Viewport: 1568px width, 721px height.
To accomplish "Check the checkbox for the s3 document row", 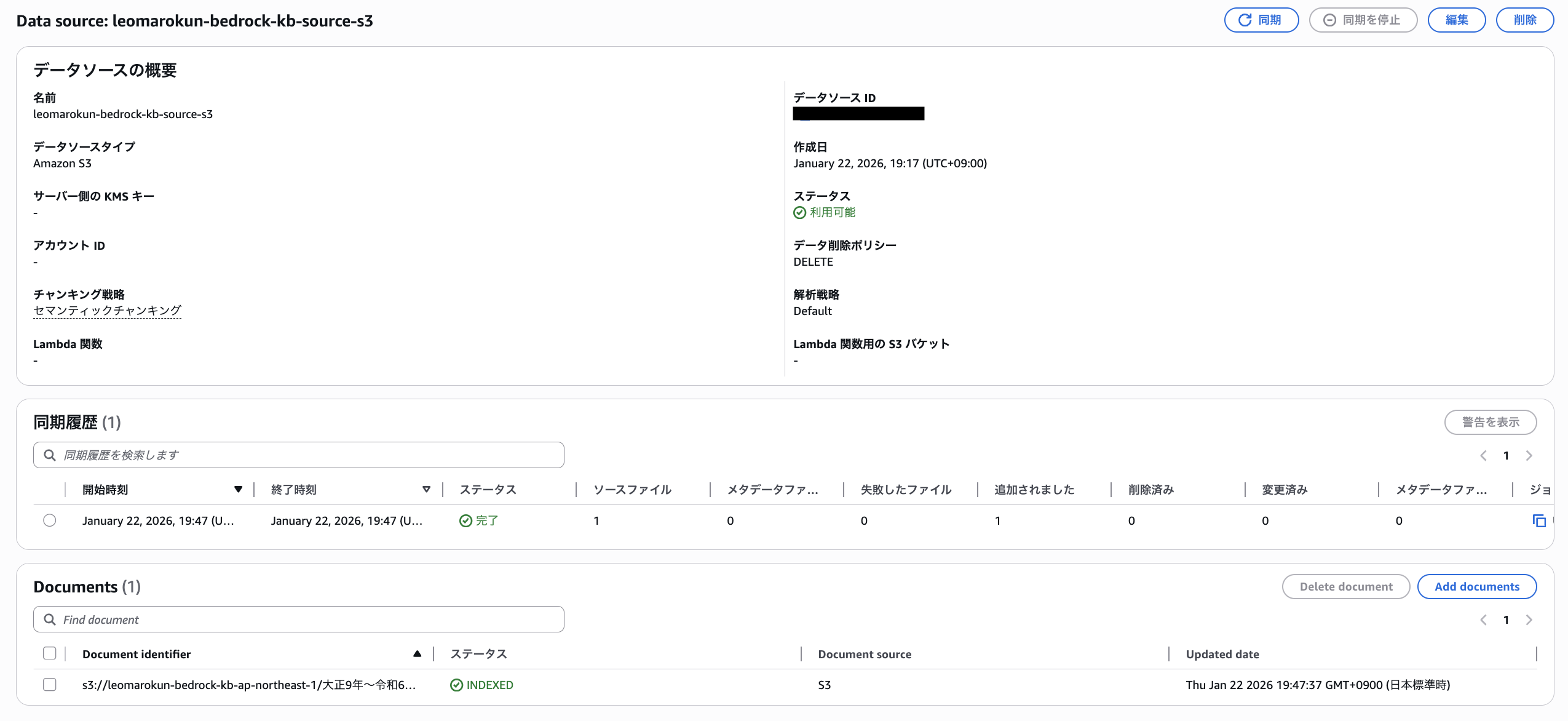I will [50, 685].
